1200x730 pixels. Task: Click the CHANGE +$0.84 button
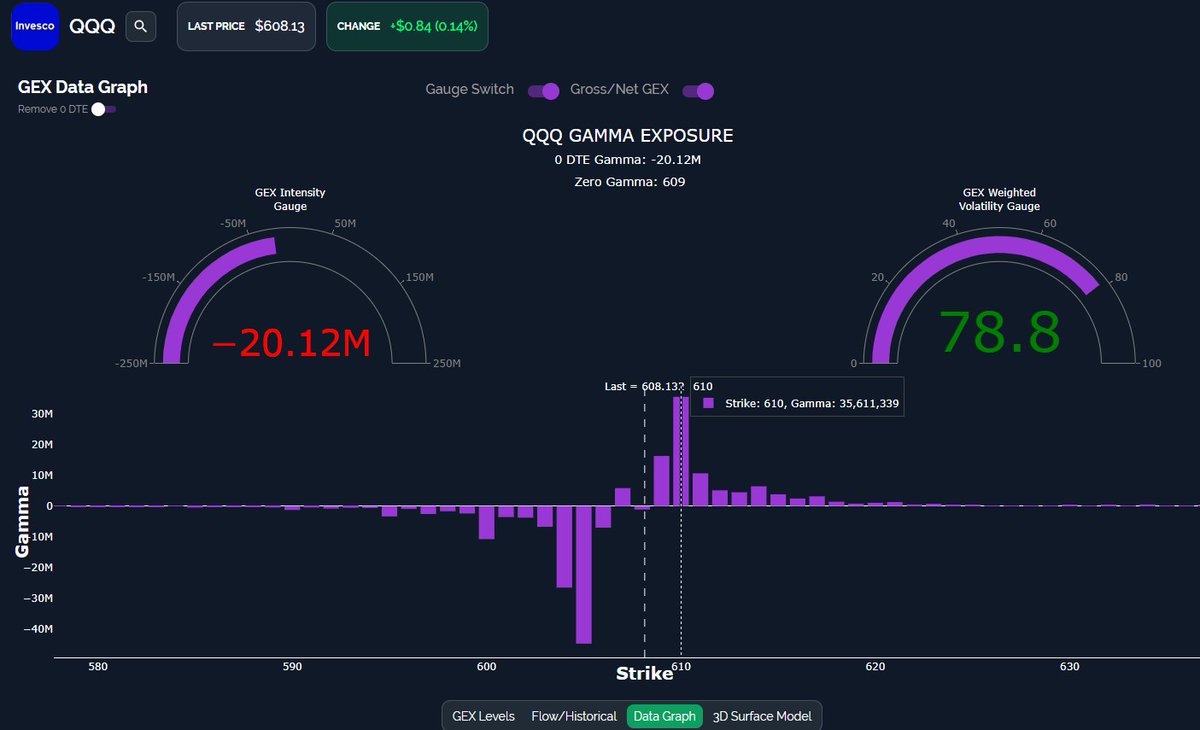click(x=406, y=26)
